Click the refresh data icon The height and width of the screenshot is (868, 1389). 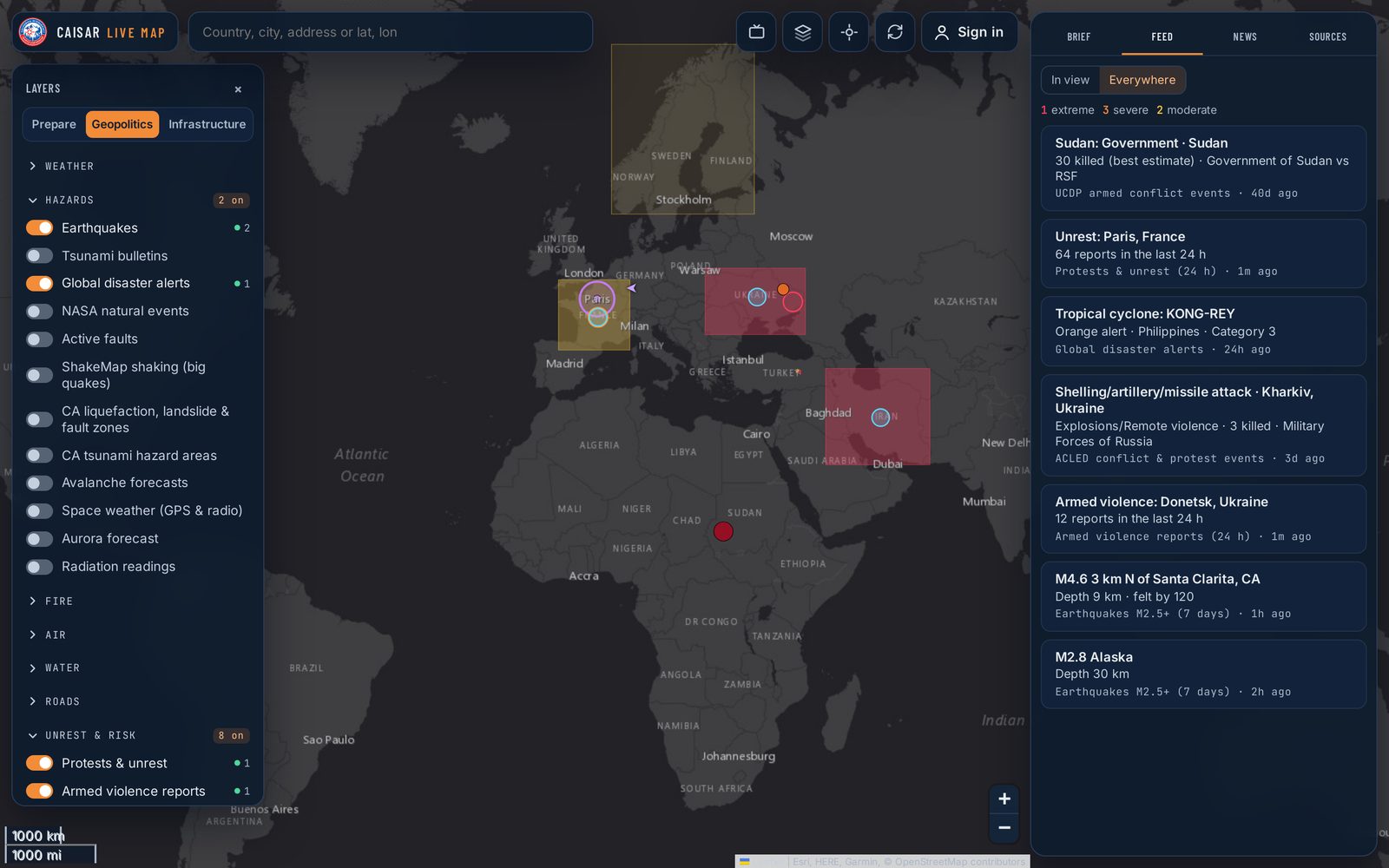pyautogui.click(x=895, y=32)
